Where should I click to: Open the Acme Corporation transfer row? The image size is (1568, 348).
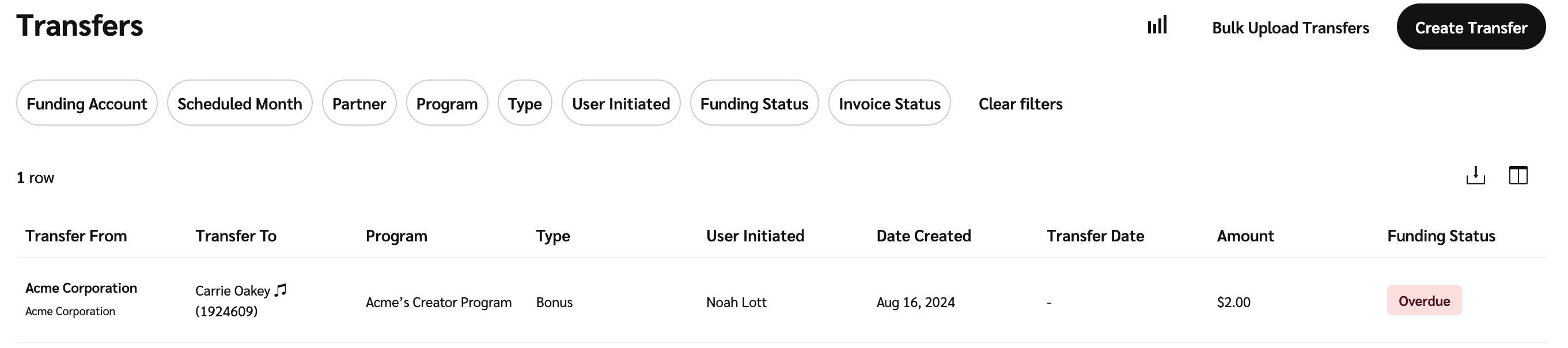point(81,289)
